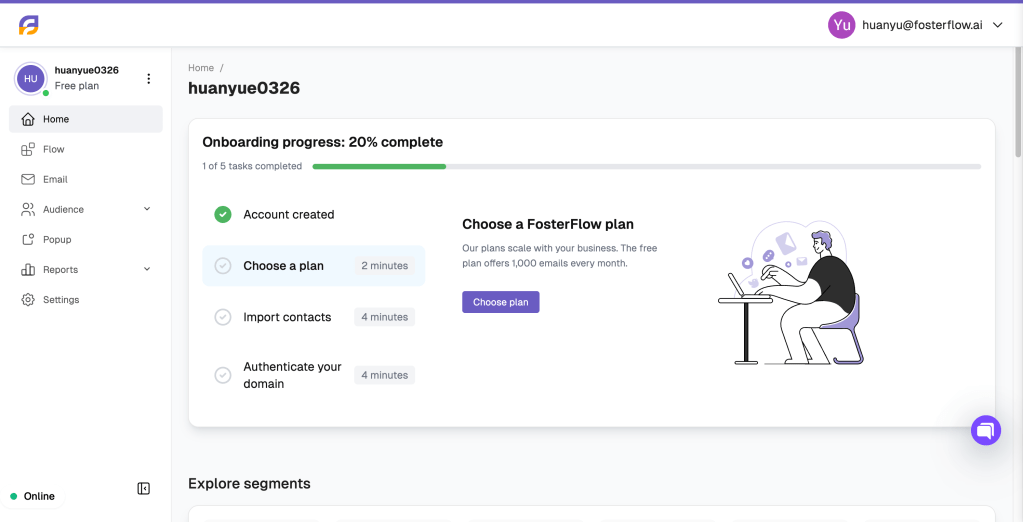1023x522 pixels.
Task: Click the Choose a plan step checkmark
Action: pos(223,266)
